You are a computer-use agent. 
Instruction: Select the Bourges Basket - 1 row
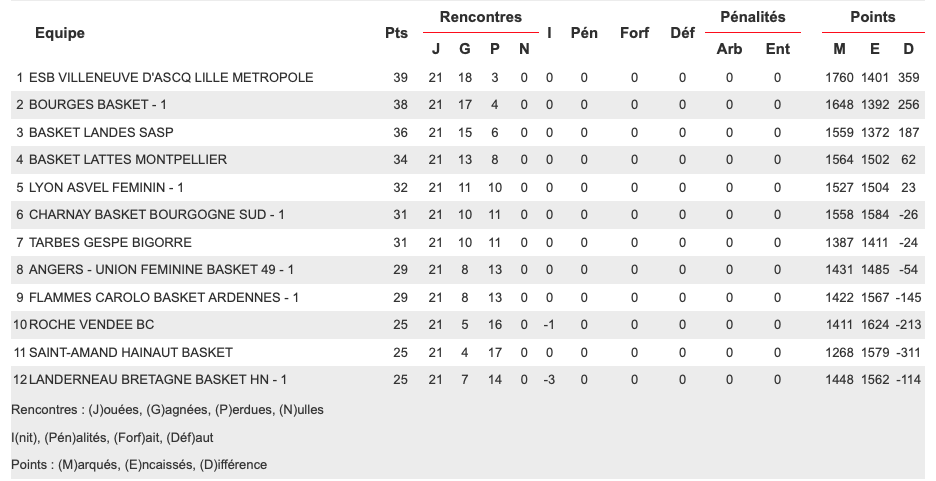coord(98,105)
